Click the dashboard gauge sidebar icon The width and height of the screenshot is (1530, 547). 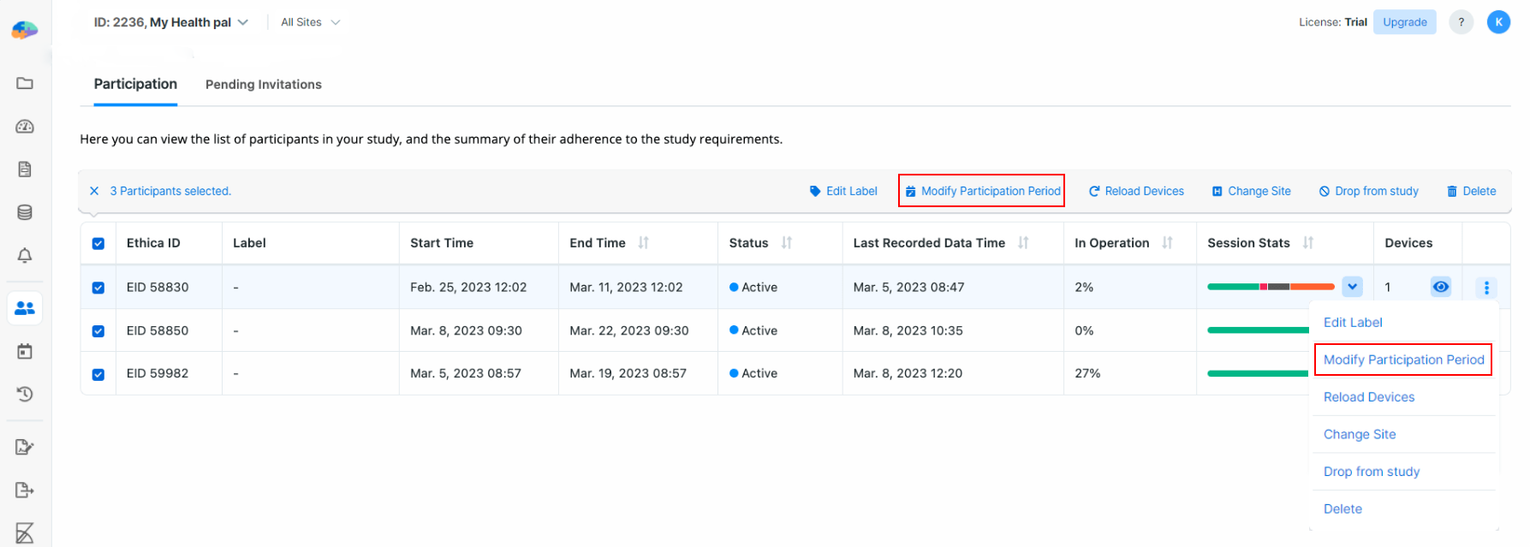(25, 126)
